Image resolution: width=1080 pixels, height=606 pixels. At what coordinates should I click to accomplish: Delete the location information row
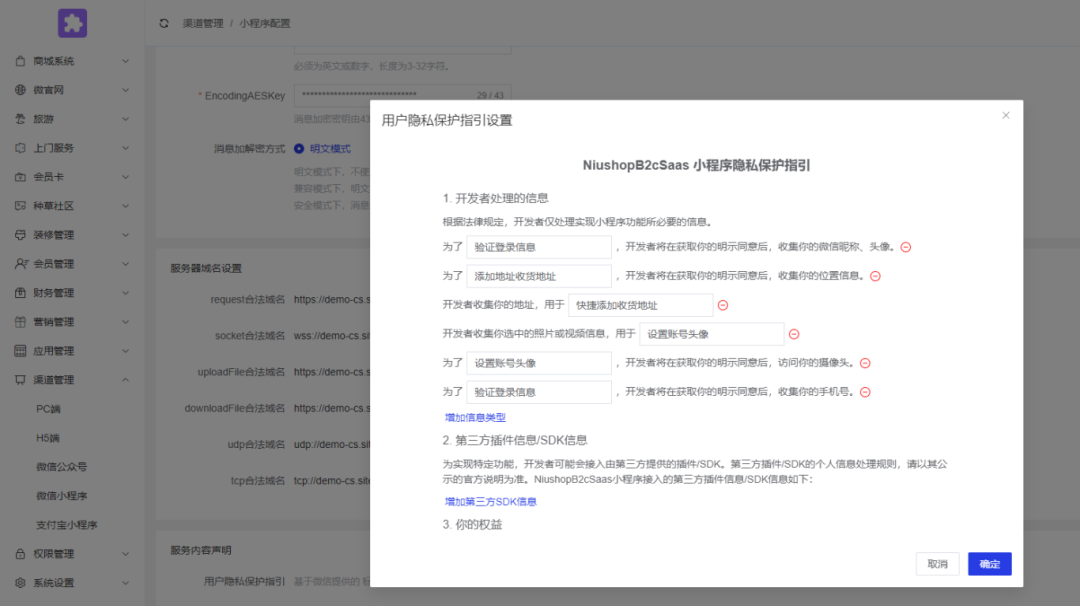875,276
